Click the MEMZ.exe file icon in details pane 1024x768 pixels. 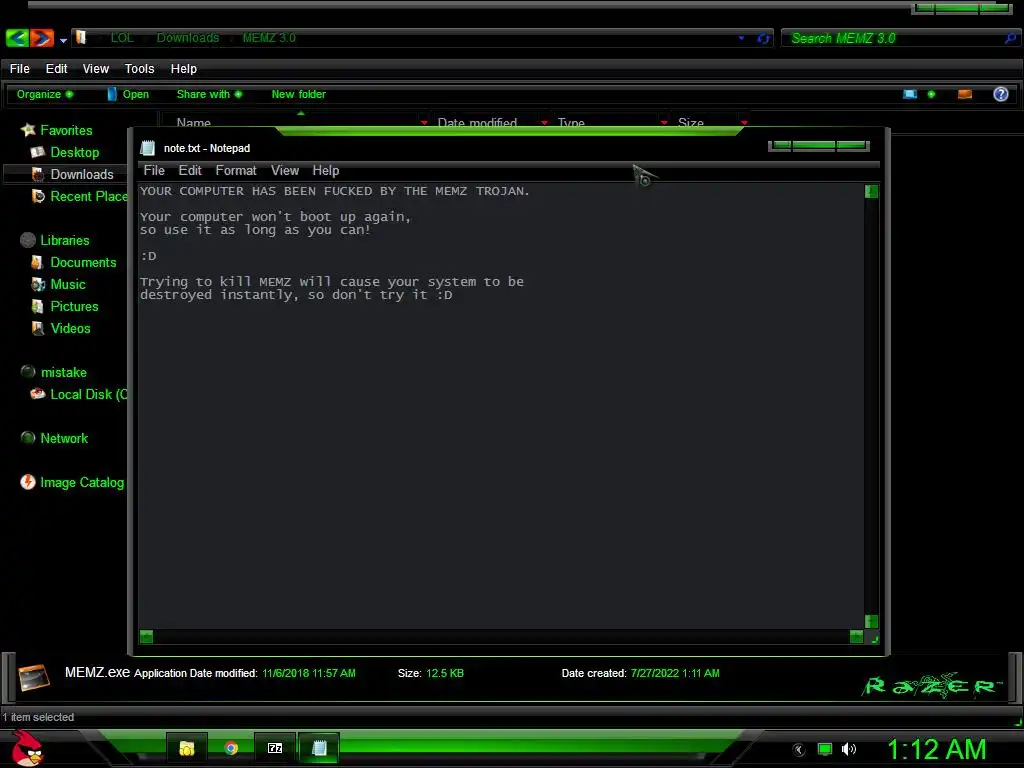(34, 678)
